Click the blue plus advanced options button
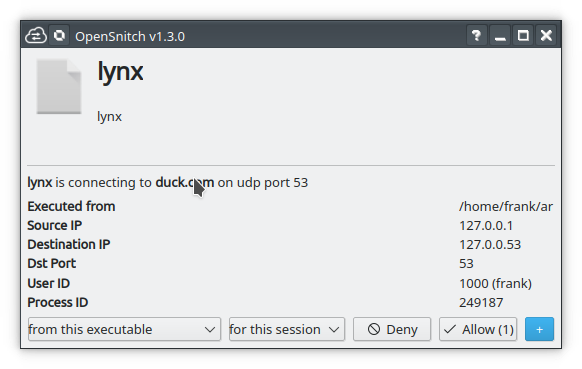The image size is (582, 369). (x=539, y=329)
